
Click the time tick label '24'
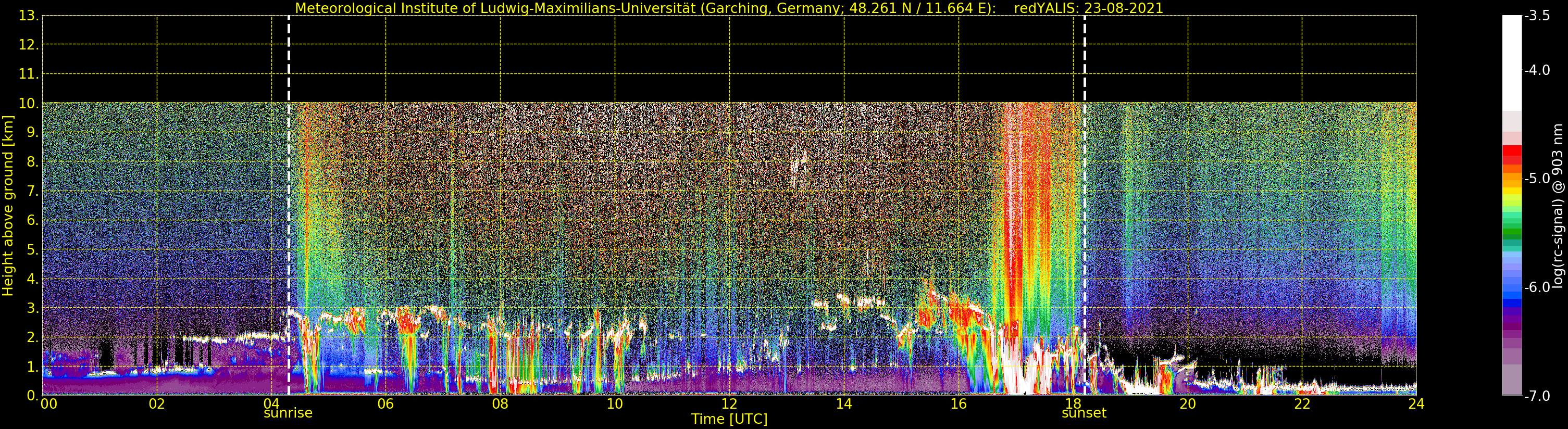pos(1416,404)
